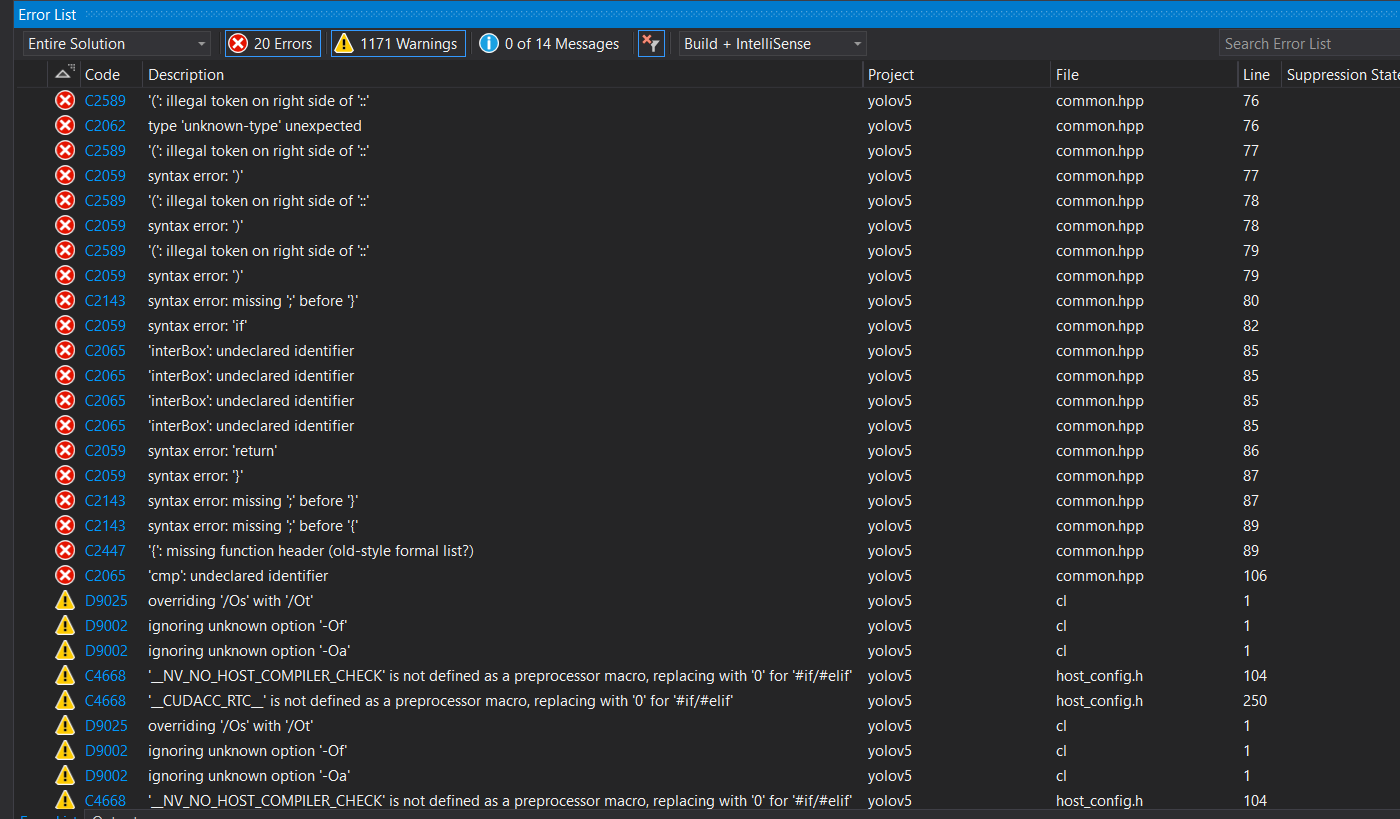
Task: Toggle the 0 of 14 Messages filter
Action: (549, 44)
